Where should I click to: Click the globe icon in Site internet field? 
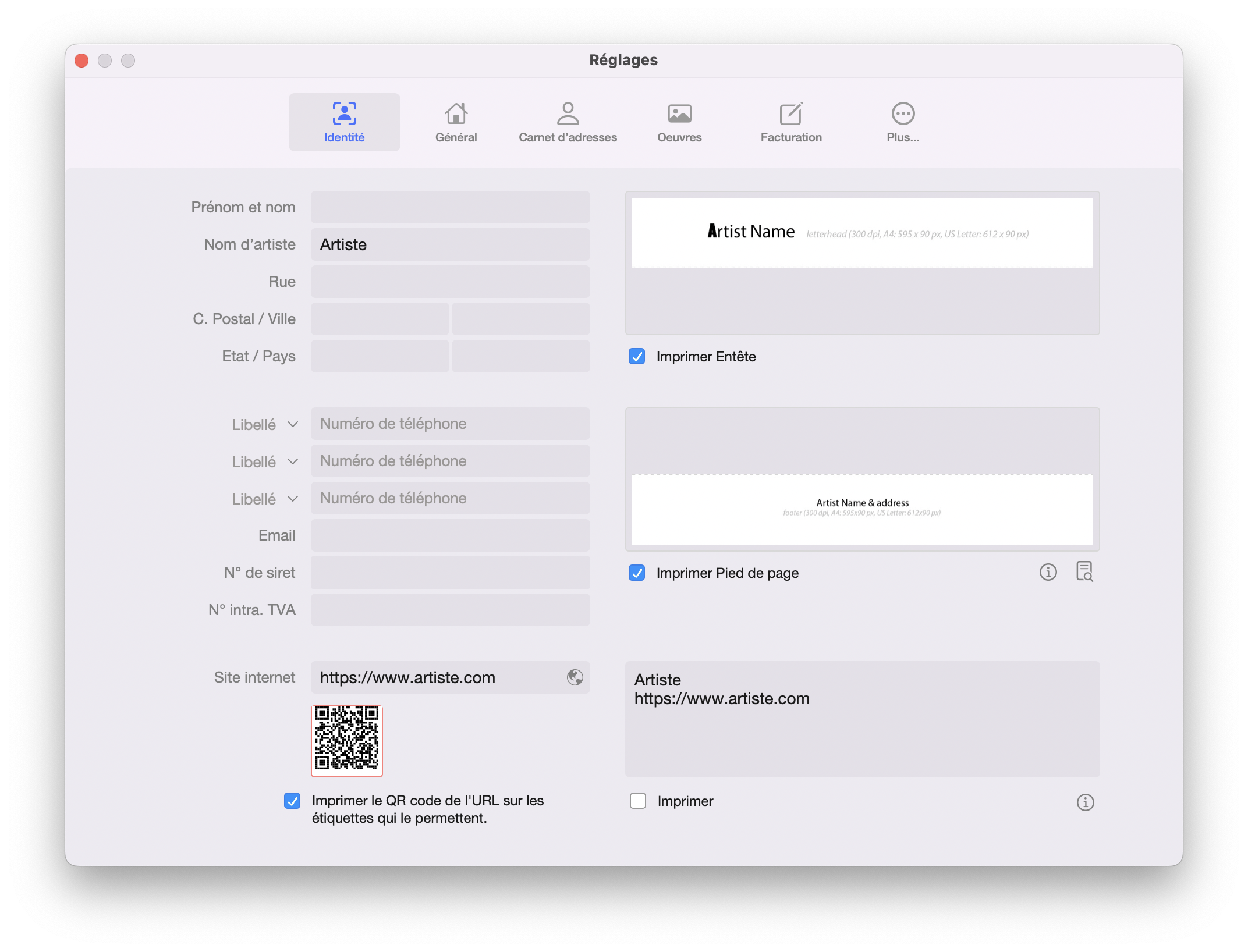pyautogui.click(x=575, y=677)
